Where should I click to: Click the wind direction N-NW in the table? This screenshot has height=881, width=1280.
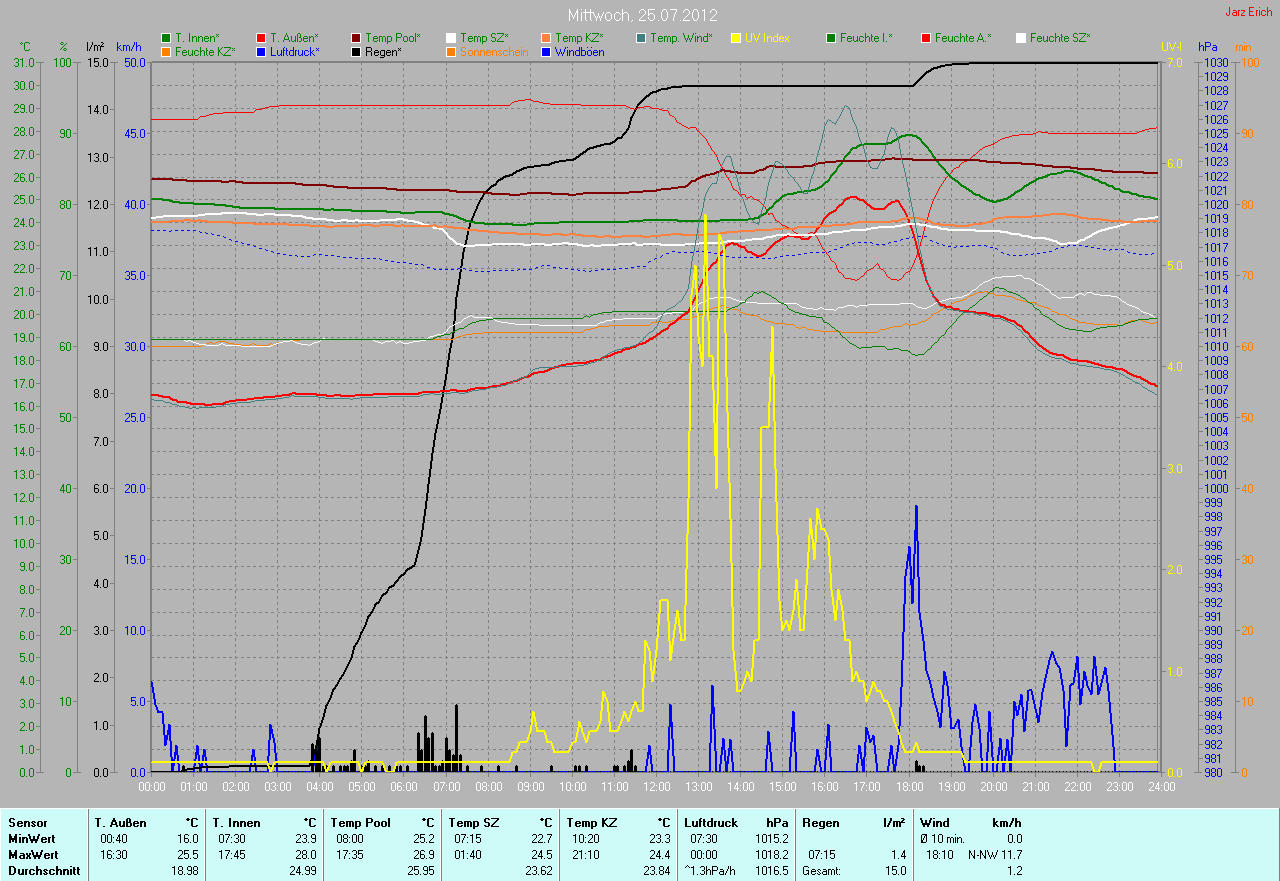[984, 855]
